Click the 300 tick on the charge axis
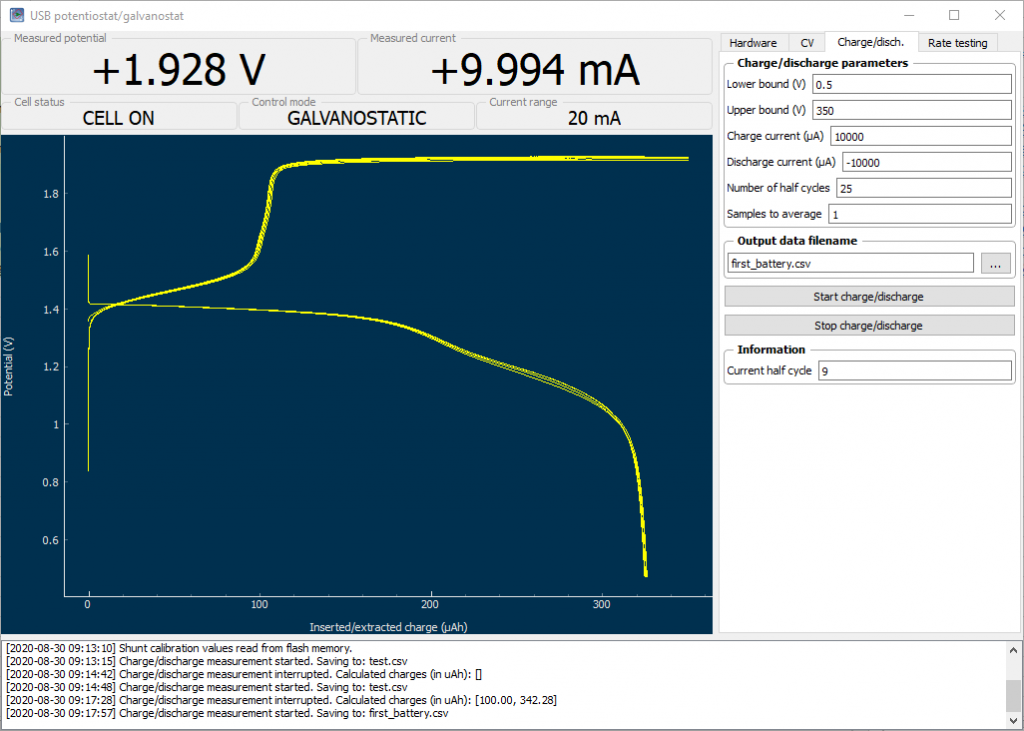 pyautogui.click(x=601, y=604)
